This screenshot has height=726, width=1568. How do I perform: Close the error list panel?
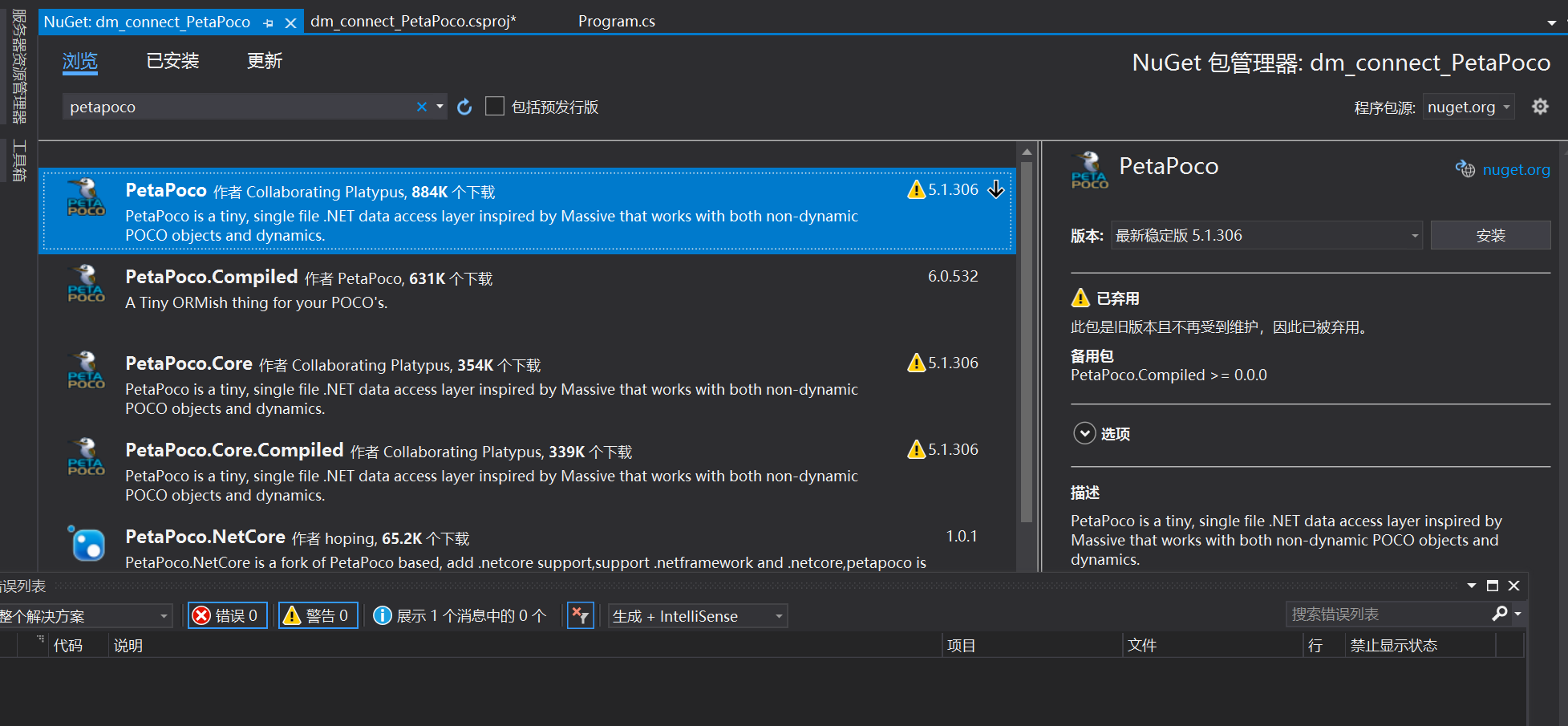point(1514,586)
